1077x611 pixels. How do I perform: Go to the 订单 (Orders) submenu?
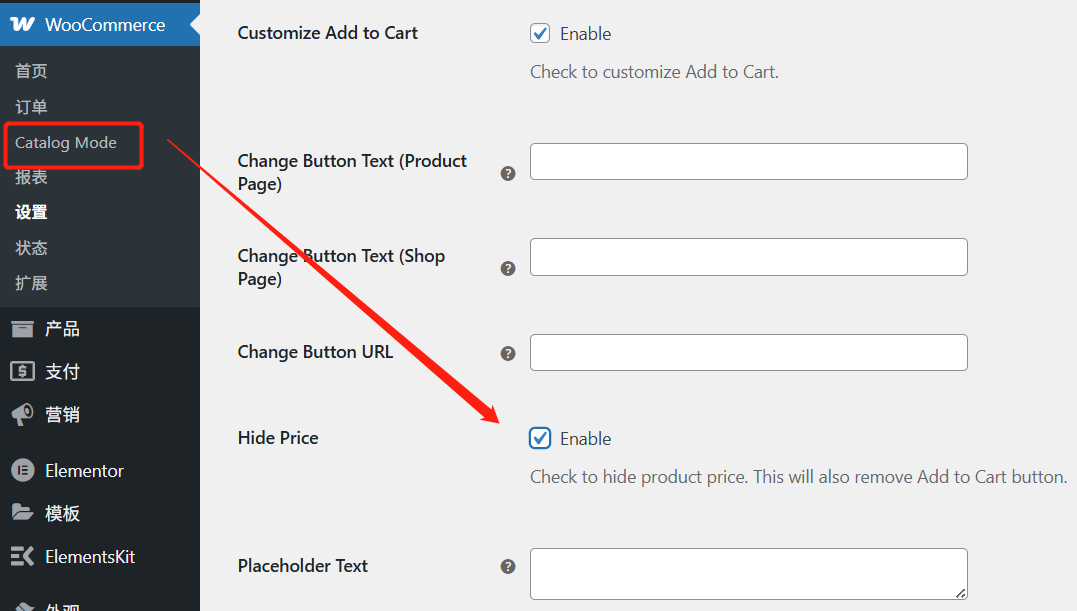tap(31, 107)
